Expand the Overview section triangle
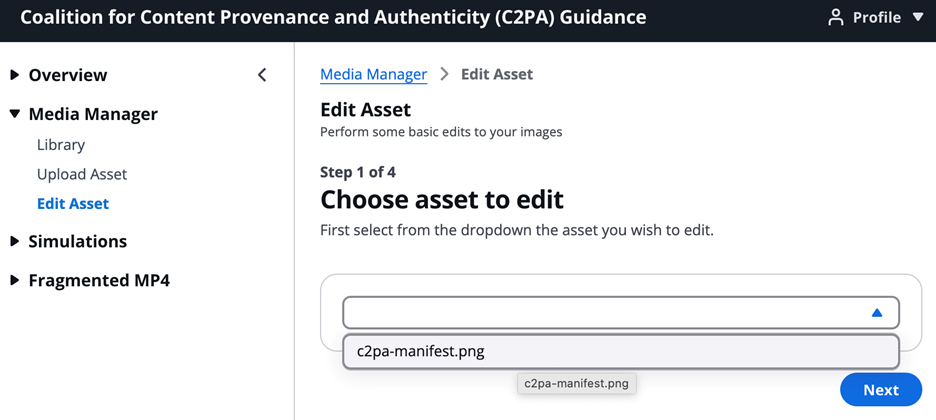936x420 pixels. pyautogui.click(x=14, y=75)
